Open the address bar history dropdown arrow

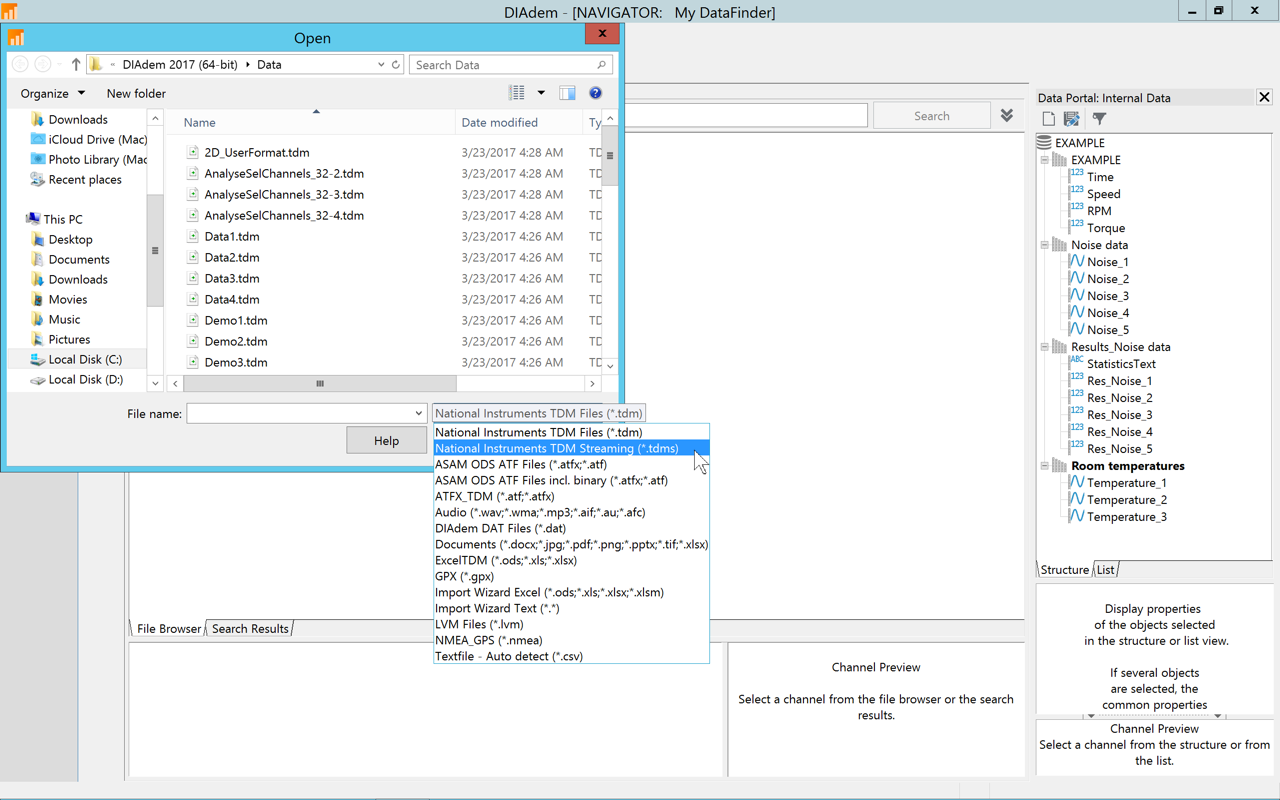(x=381, y=64)
